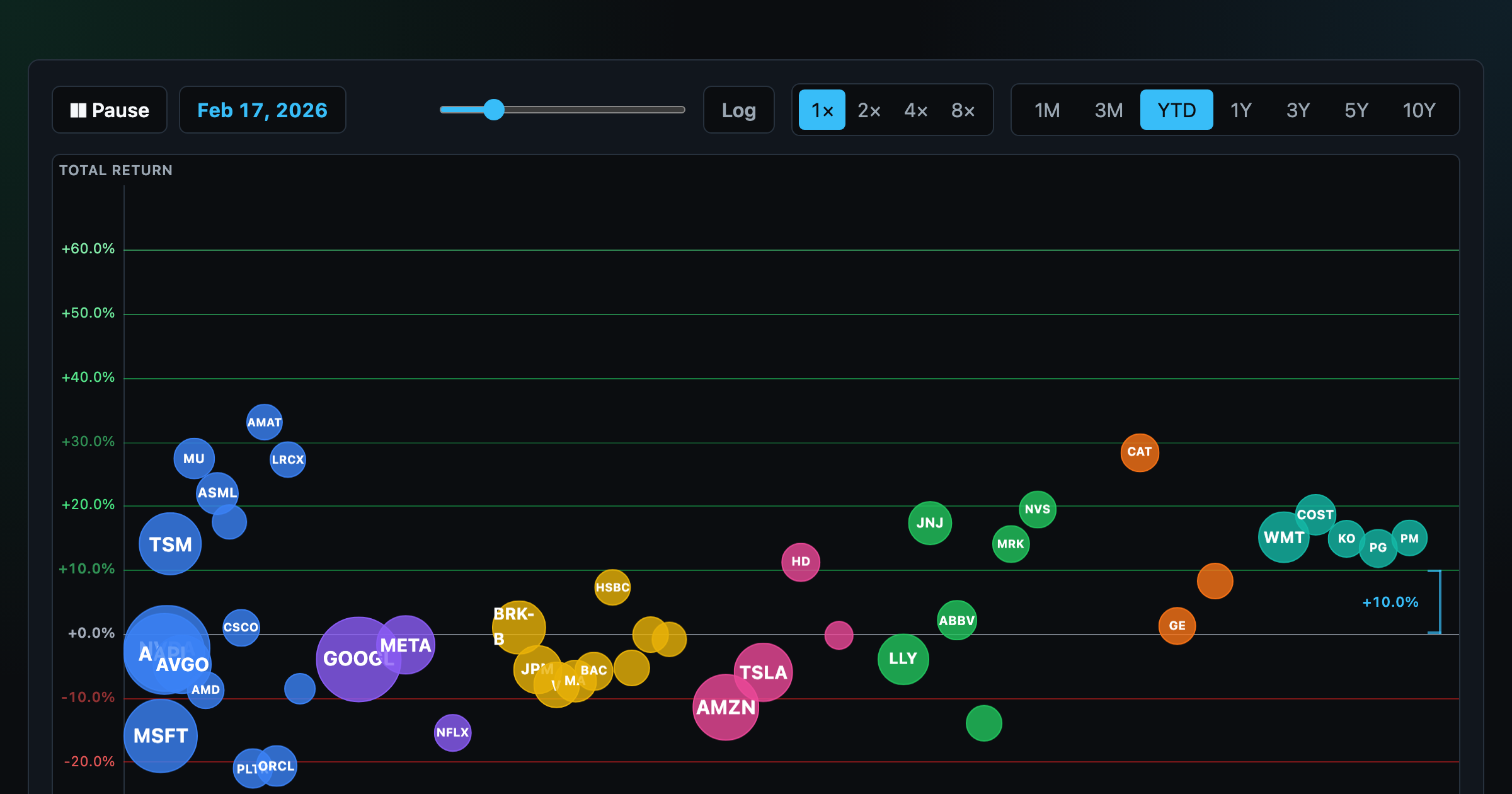The width and height of the screenshot is (1512, 794).
Task: Click the LRCX bubble
Action: [288, 459]
